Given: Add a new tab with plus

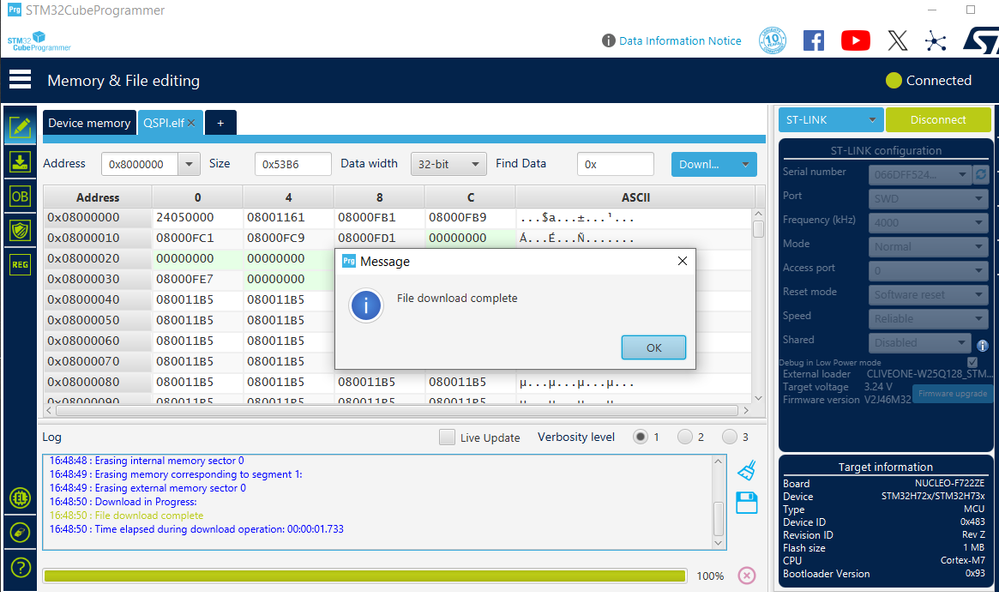Looking at the screenshot, I should [x=220, y=123].
